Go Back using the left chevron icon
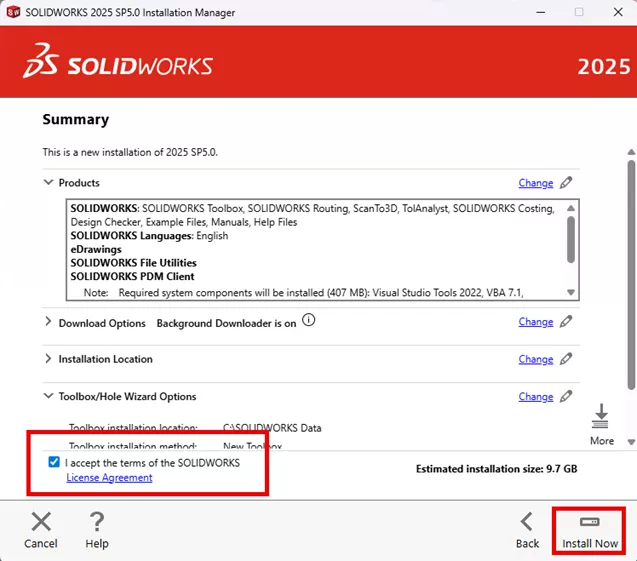Viewport: 637px width, 561px height. coord(527,522)
